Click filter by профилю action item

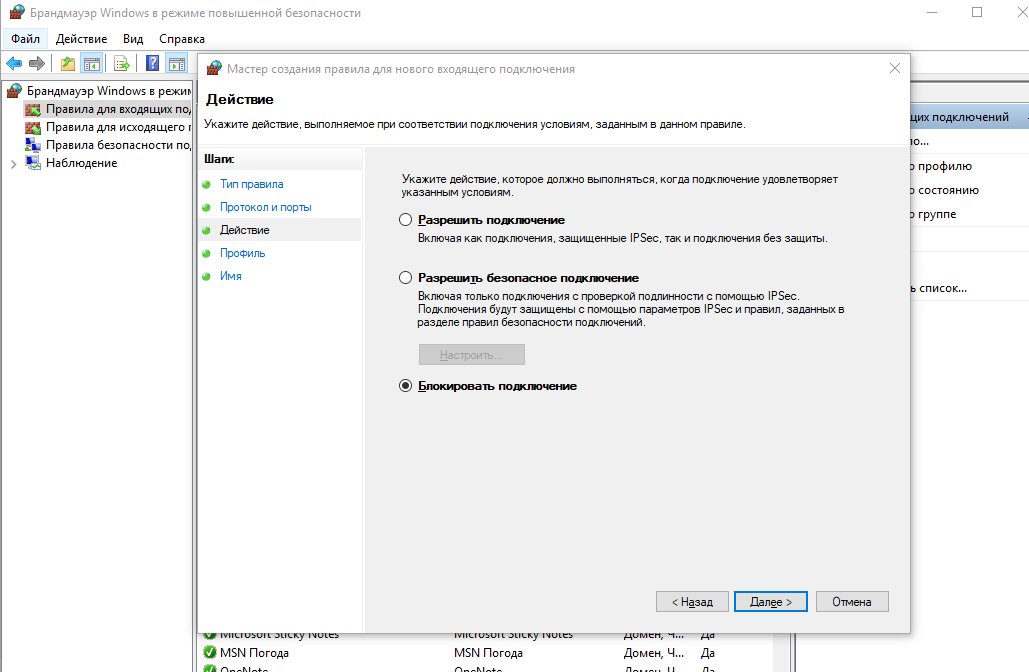940,166
